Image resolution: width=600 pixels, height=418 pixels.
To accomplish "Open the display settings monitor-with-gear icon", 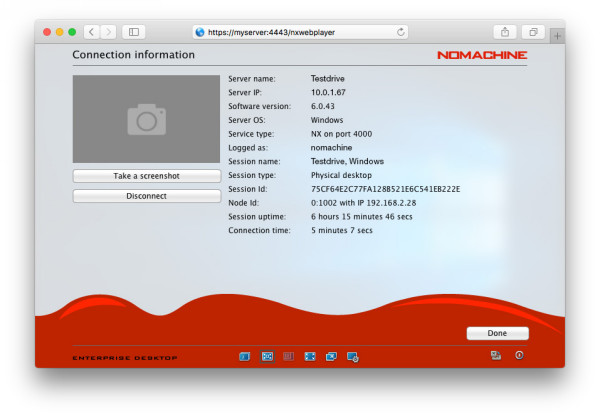I will (x=352, y=357).
